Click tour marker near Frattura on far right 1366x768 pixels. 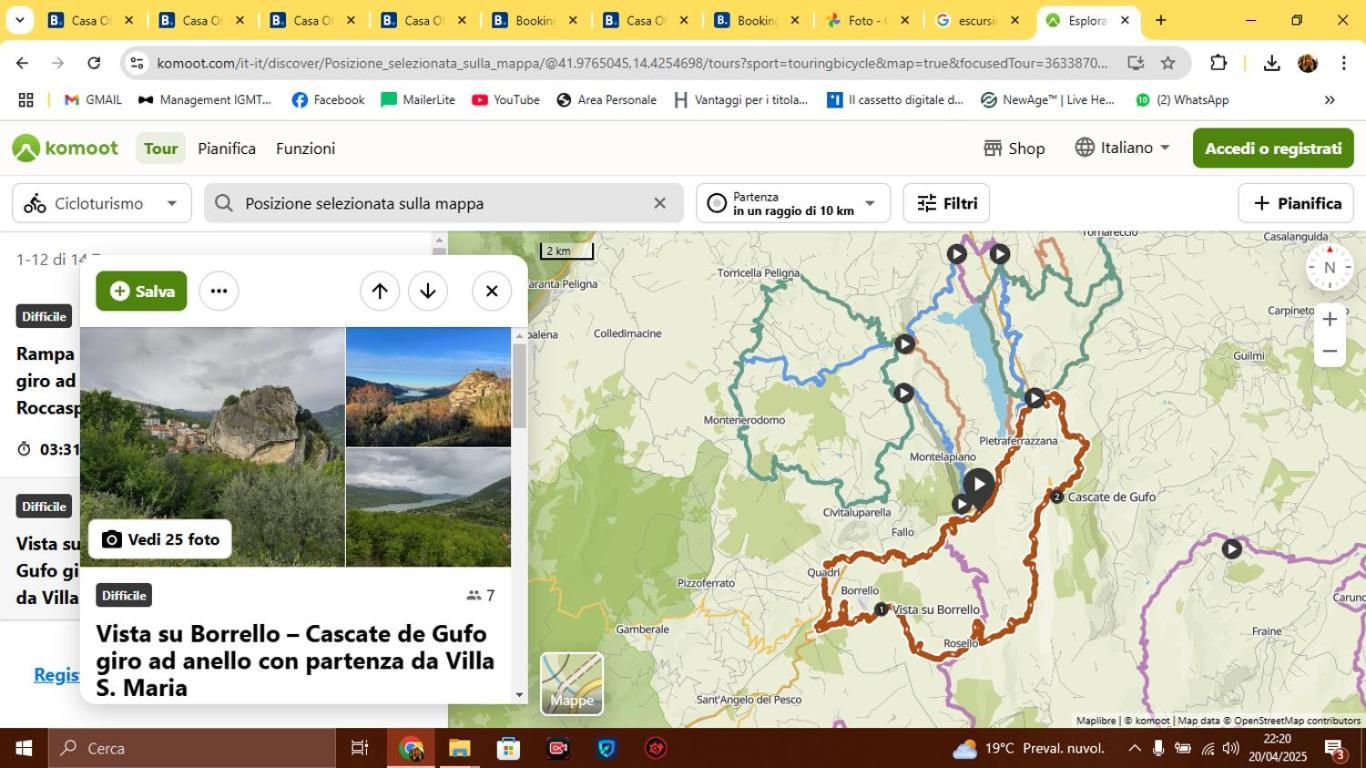[x=1232, y=548]
